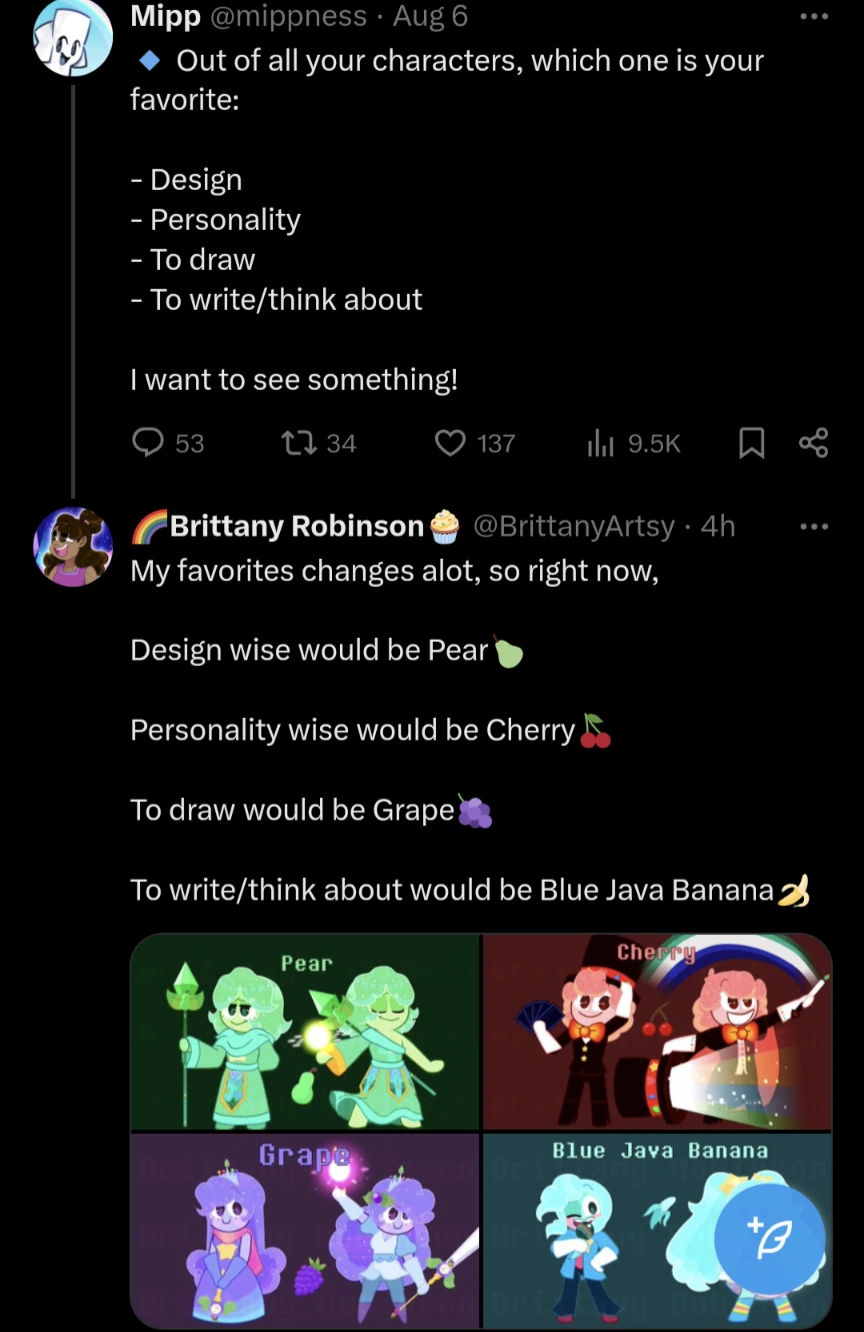864x1332 pixels.
Task: Bookmark Mipp's tweet
Action: pos(751,443)
